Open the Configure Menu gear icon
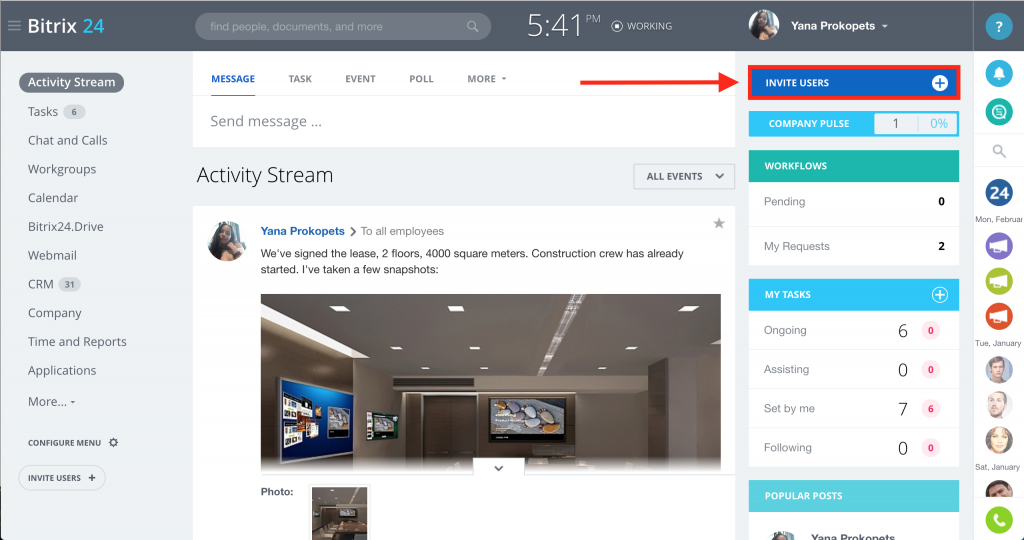Image resolution: width=1024 pixels, height=540 pixels. (x=114, y=442)
